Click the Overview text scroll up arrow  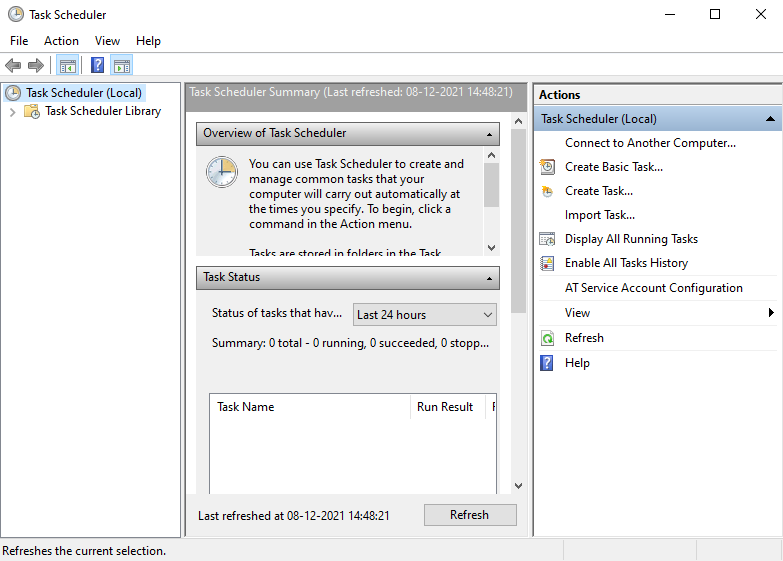point(491,155)
